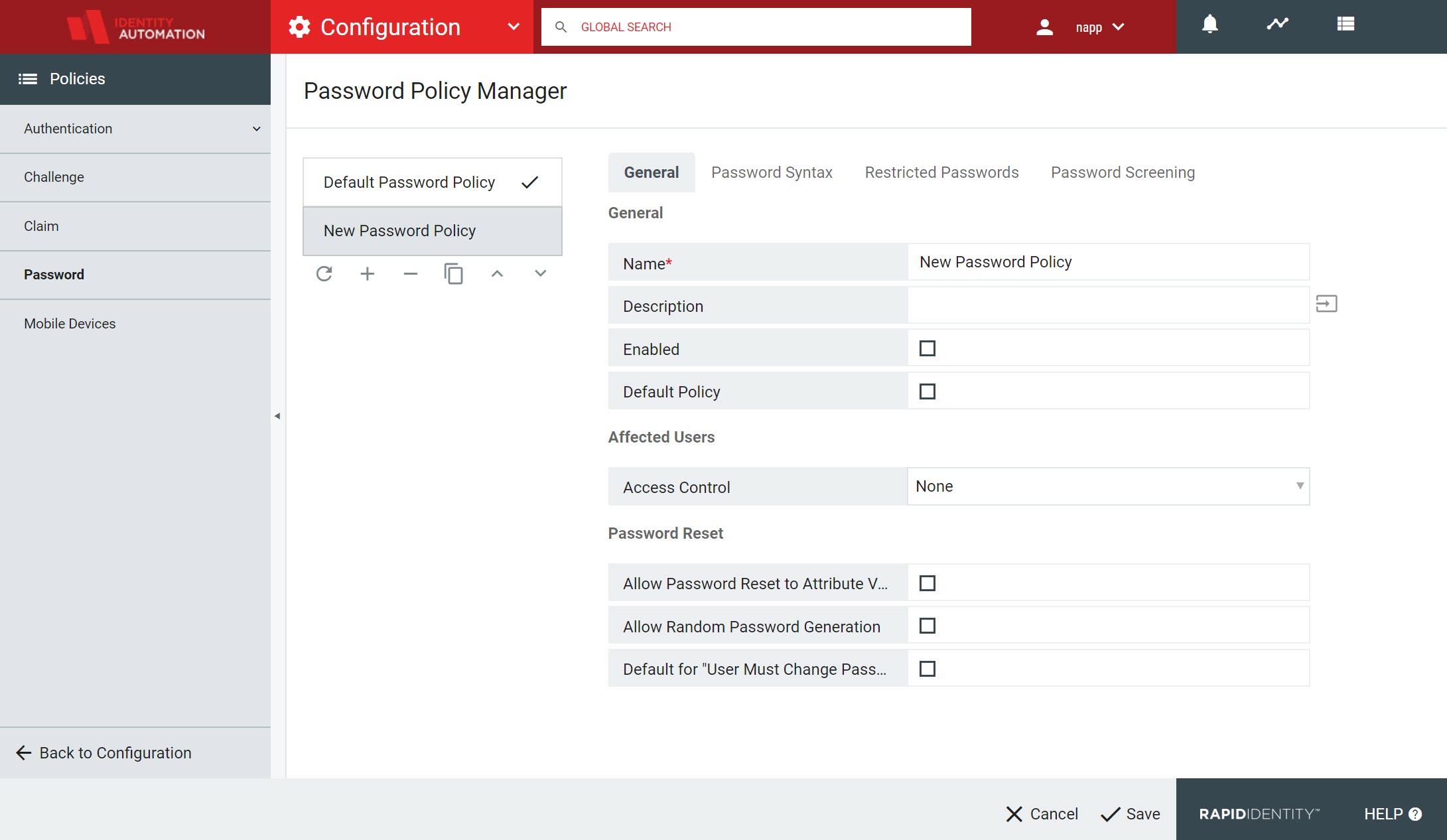
Task: Select Default Password Policy in list
Action: point(433,182)
